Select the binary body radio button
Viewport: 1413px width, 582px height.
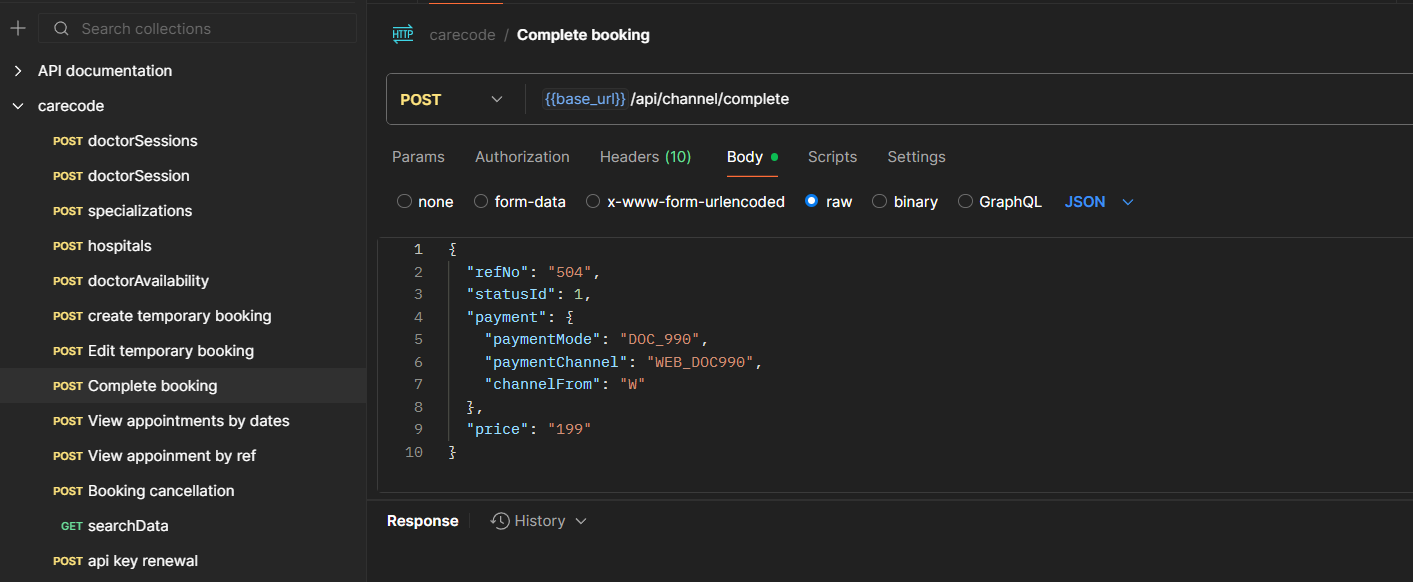(x=880, y=202)
